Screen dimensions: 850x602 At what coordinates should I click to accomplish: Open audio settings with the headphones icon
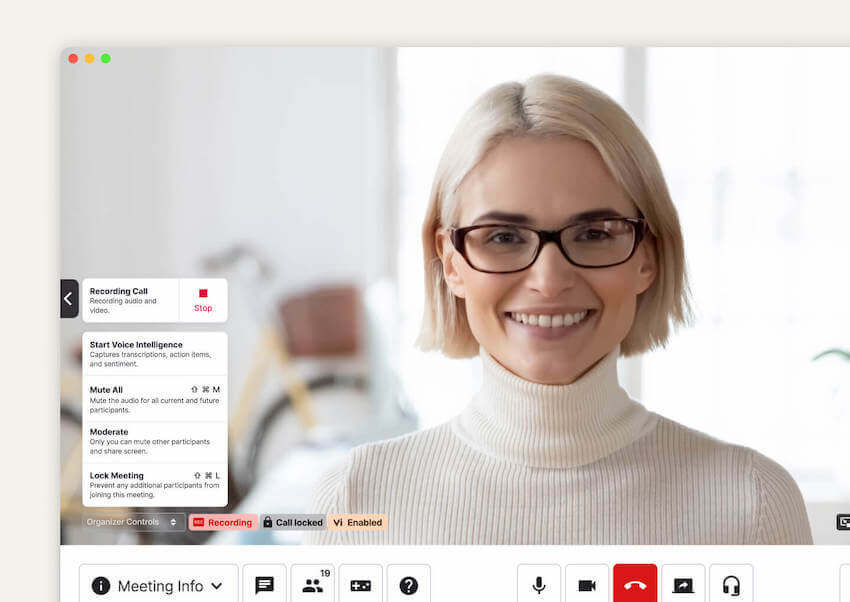(731, 586)
